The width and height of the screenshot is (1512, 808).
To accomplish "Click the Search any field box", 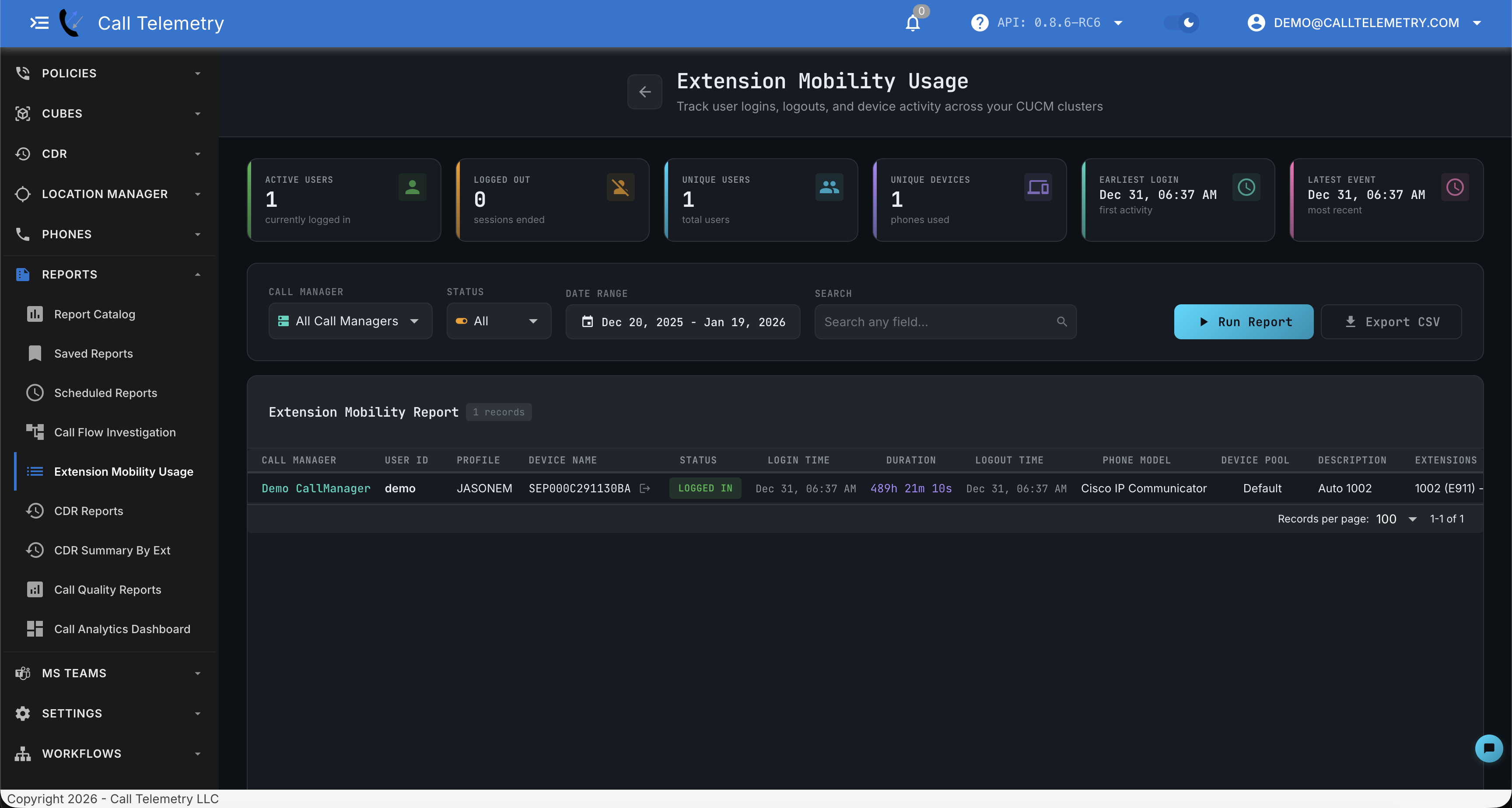I will tap(945, 321).
